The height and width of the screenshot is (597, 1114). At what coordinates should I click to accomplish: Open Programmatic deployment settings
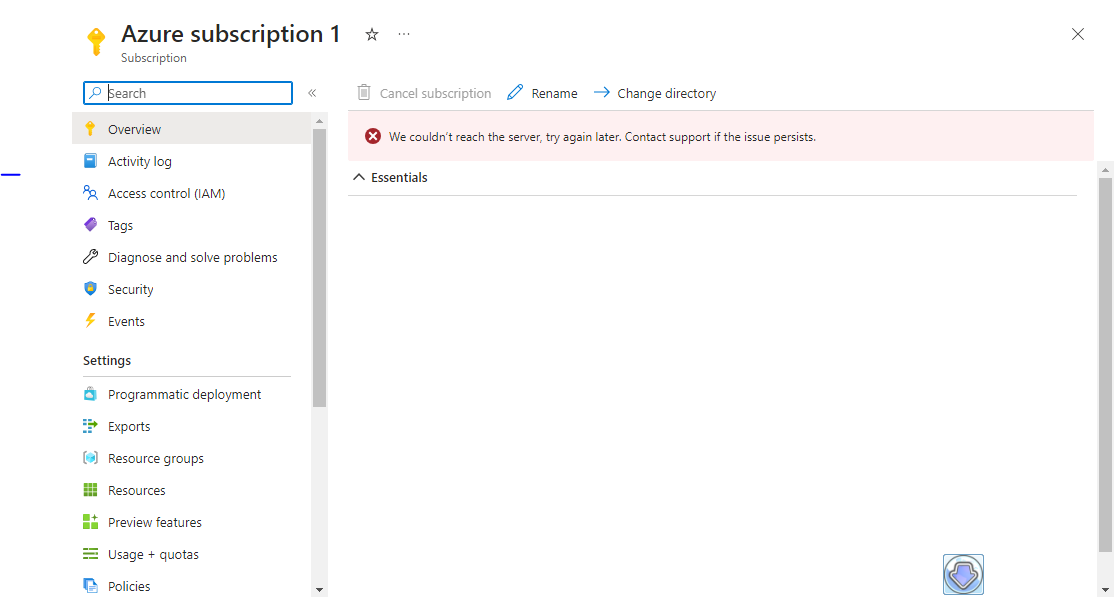click(184, 393)
